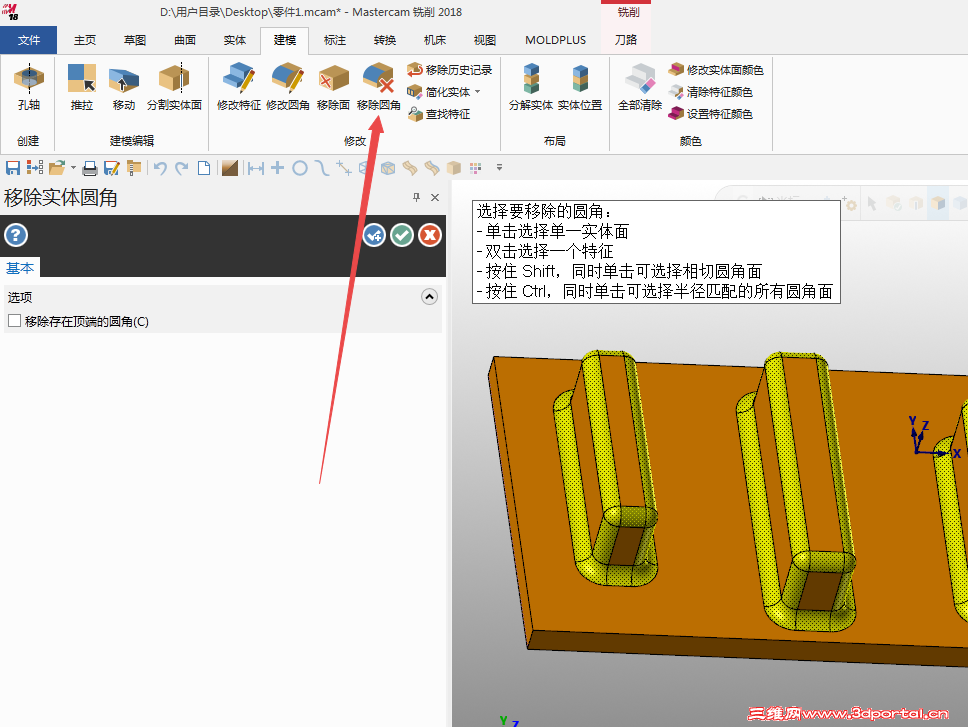Open the quick access toolbar customize arrow

(499, 168)
